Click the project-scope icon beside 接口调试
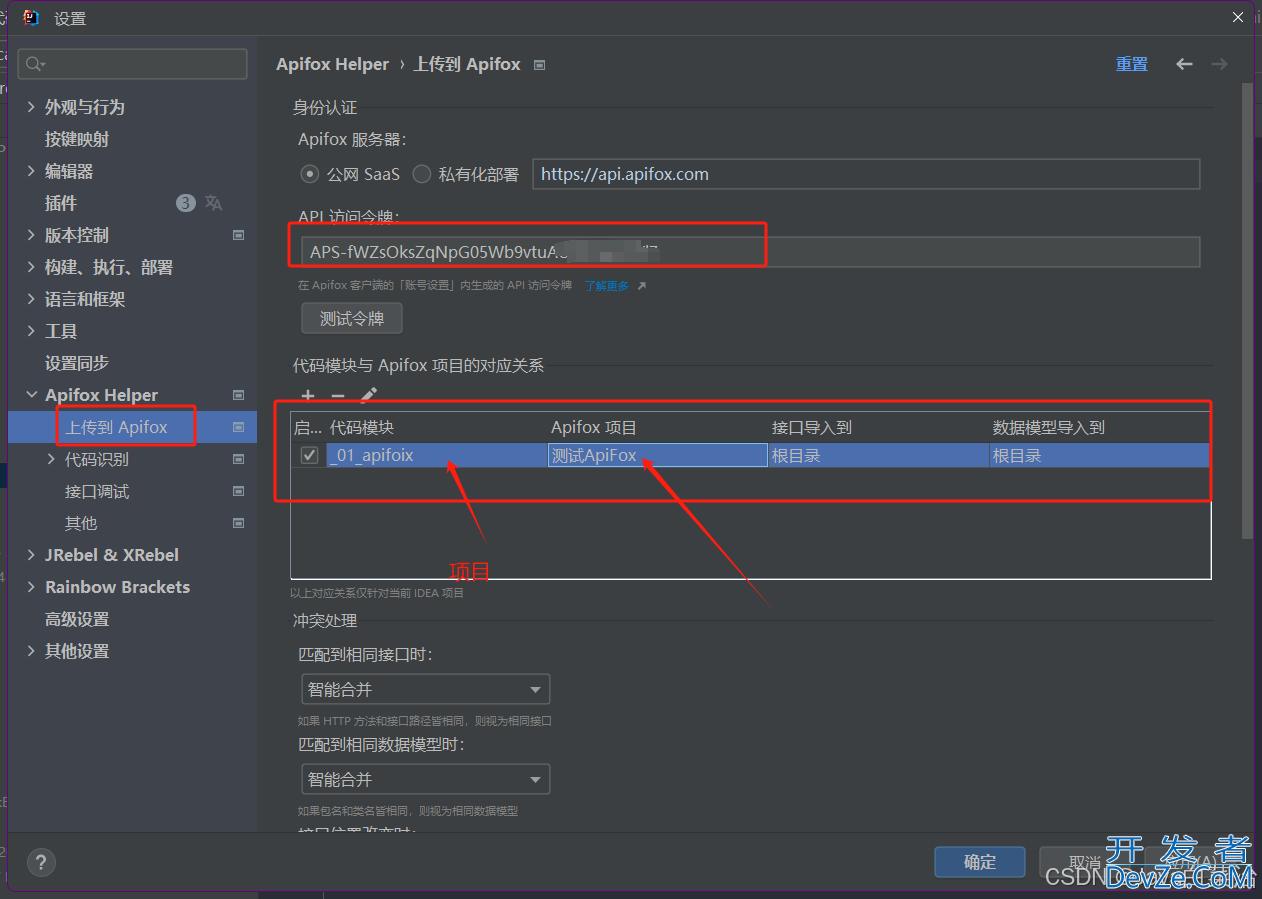Viewport: 1262px width, 899px height. (238, 491)
